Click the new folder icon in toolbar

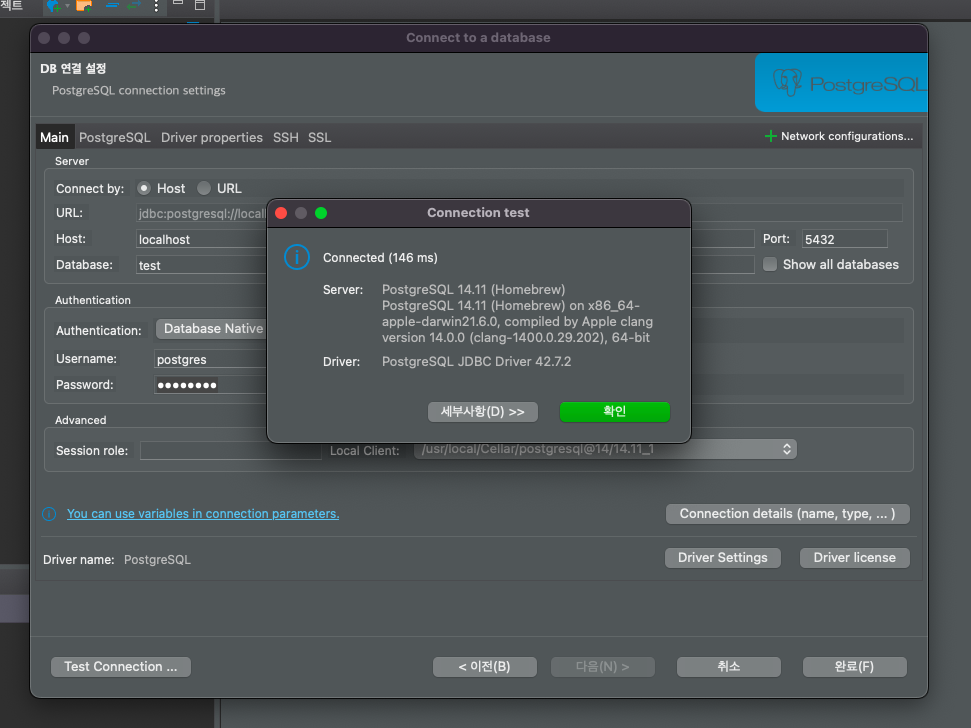pos(84,6)
